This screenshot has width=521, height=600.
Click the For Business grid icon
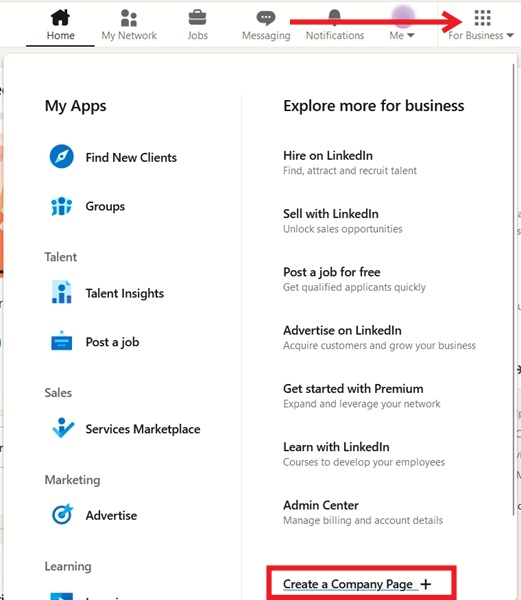[482, 18]
